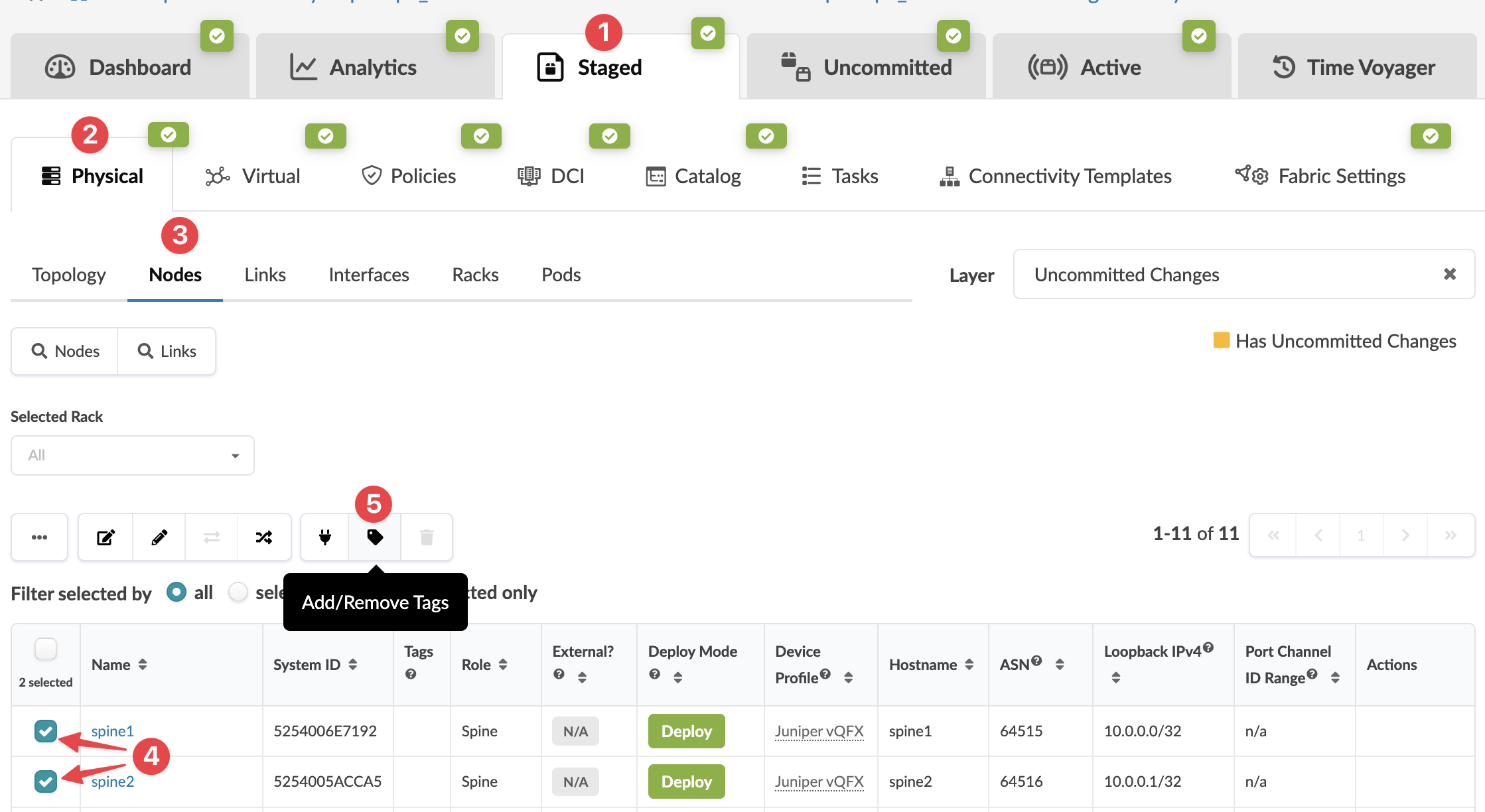Click the pencil edit toolbar icon
Screen dimensions: 1485x812
pyautogui.click(x=159, y=537)
